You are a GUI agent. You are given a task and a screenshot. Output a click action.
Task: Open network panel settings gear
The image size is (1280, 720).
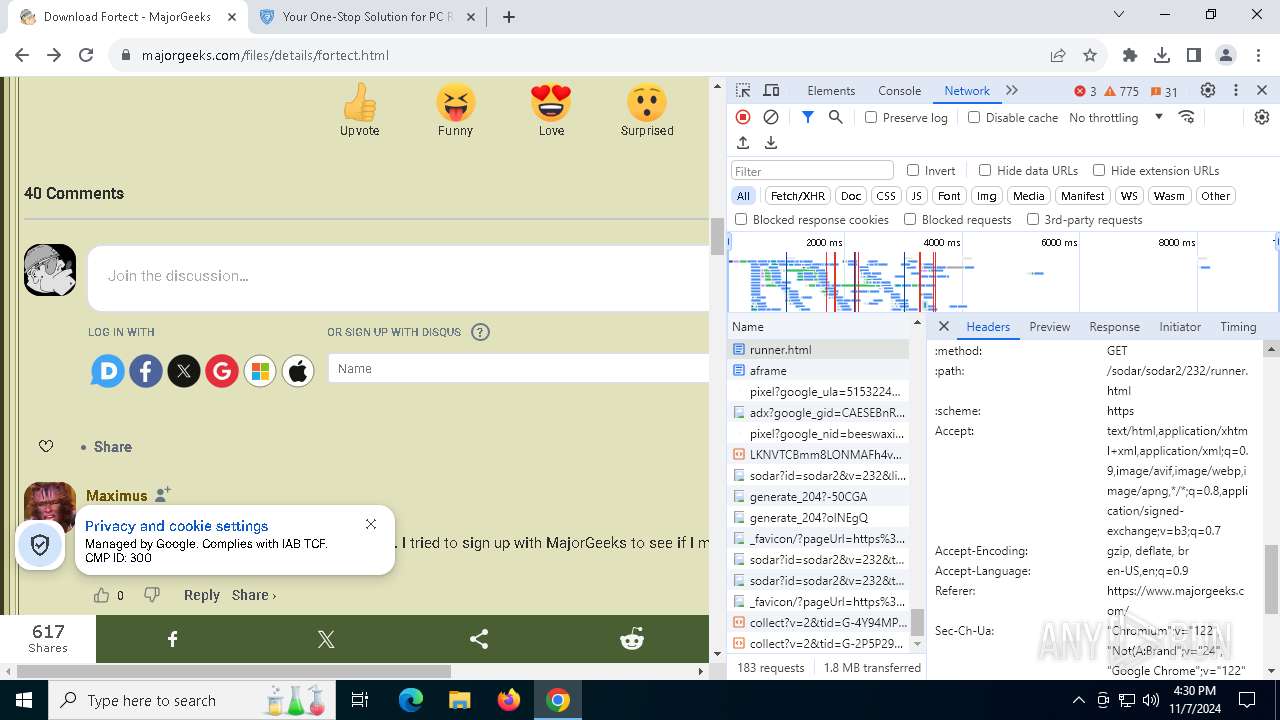1262,117
